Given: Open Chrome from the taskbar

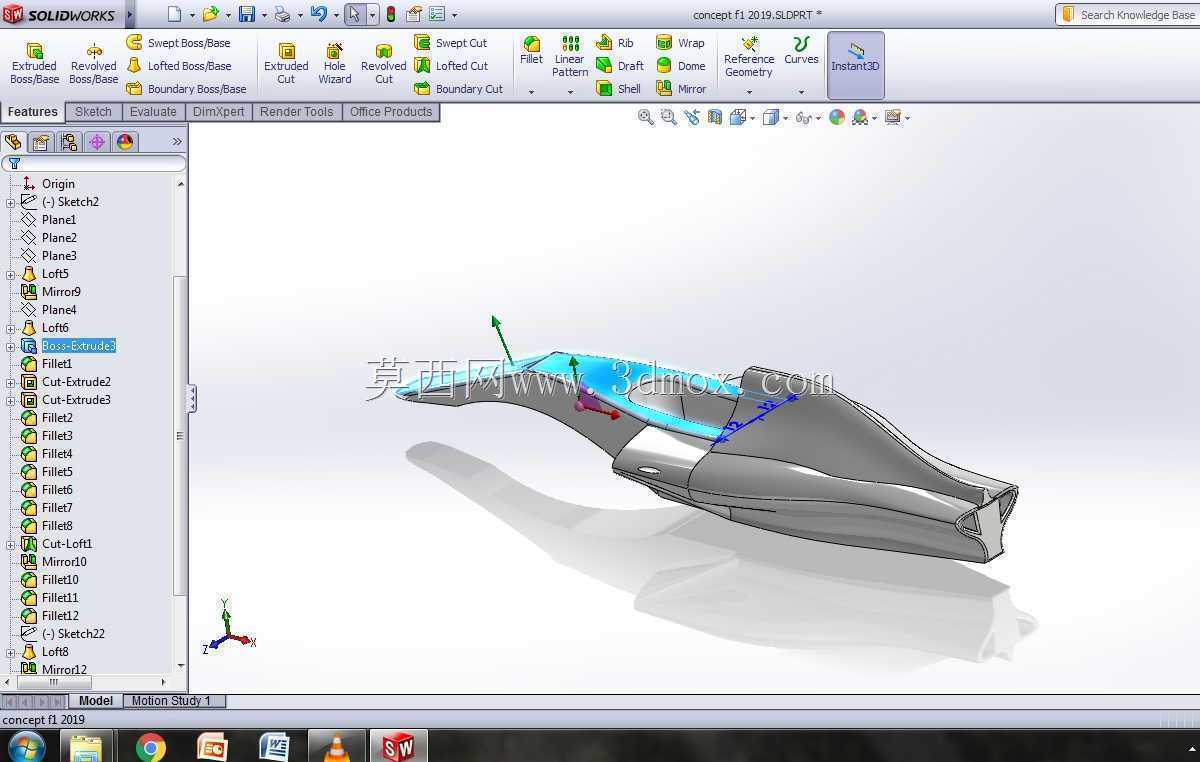Looking at the screenshot, I should (150, 746).
